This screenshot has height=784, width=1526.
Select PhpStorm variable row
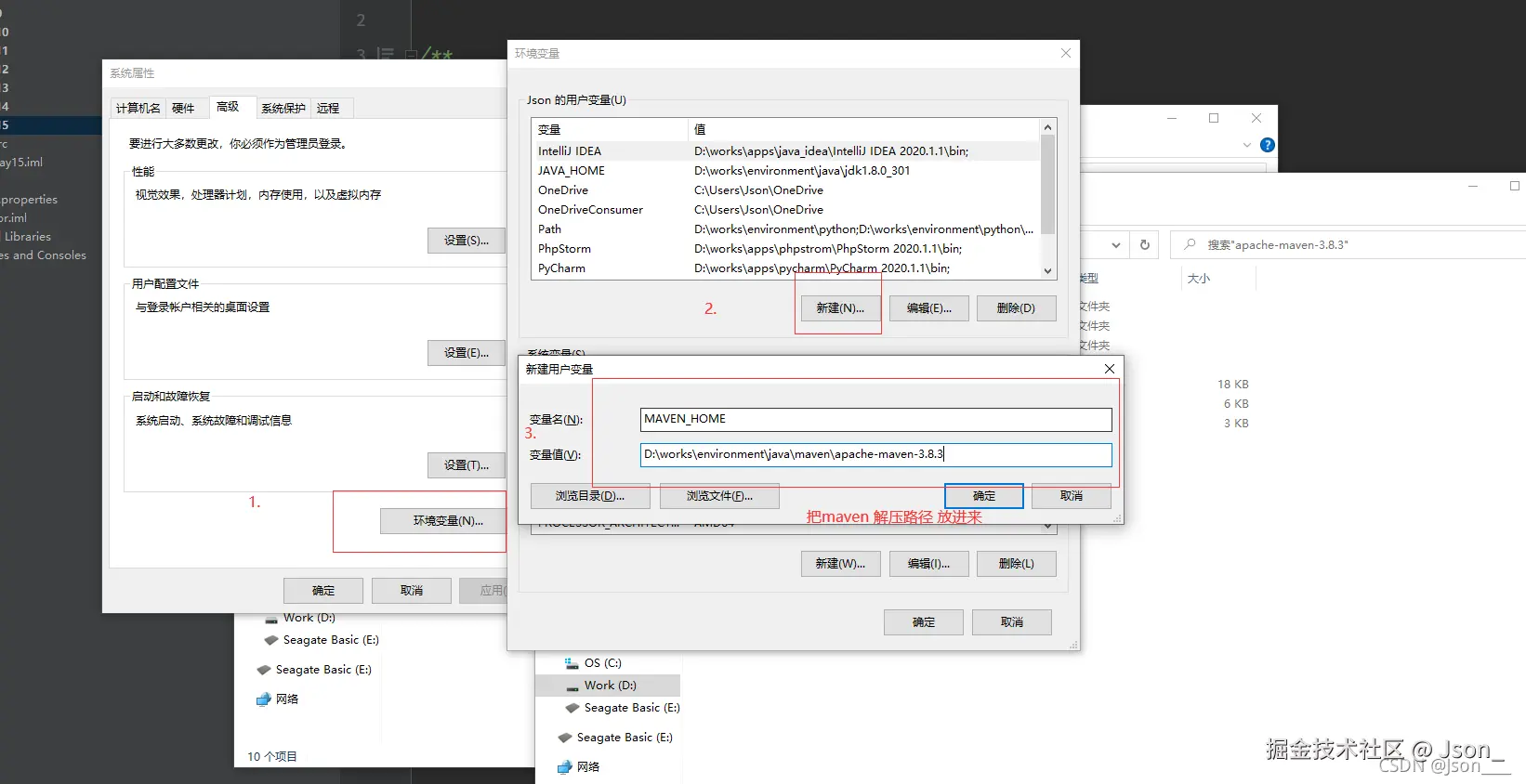[x=785, y=249]
